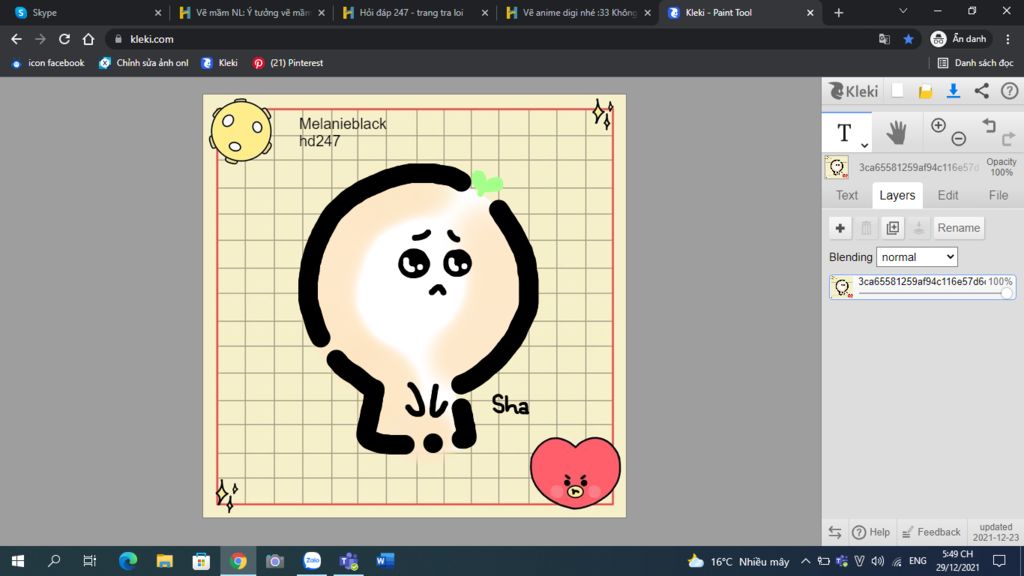Duplicate the selected layer
This screenshot has height=576, width=1024.
(892, 228)
